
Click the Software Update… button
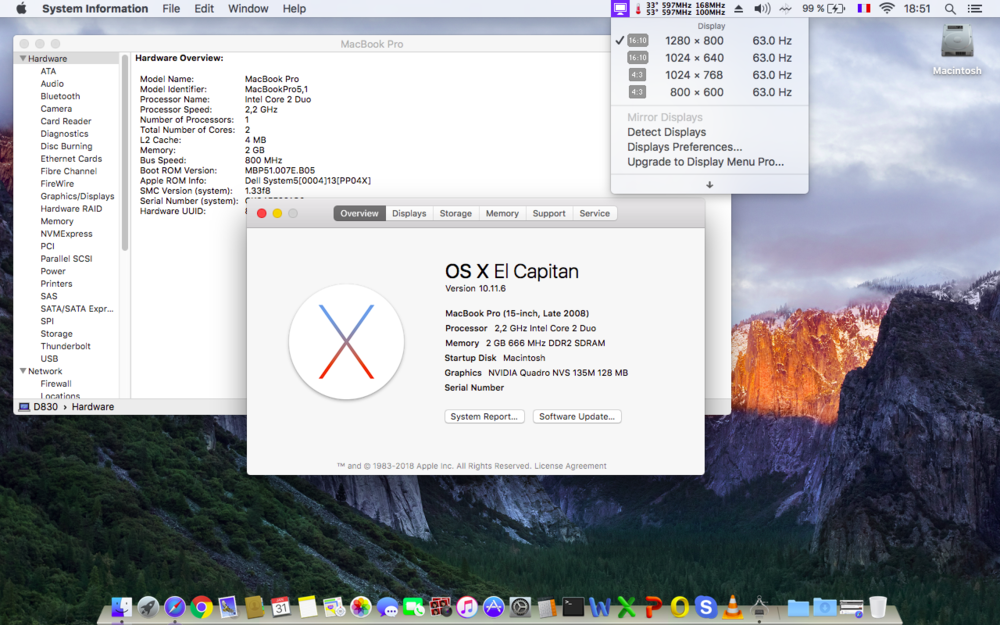pos(577,416)
